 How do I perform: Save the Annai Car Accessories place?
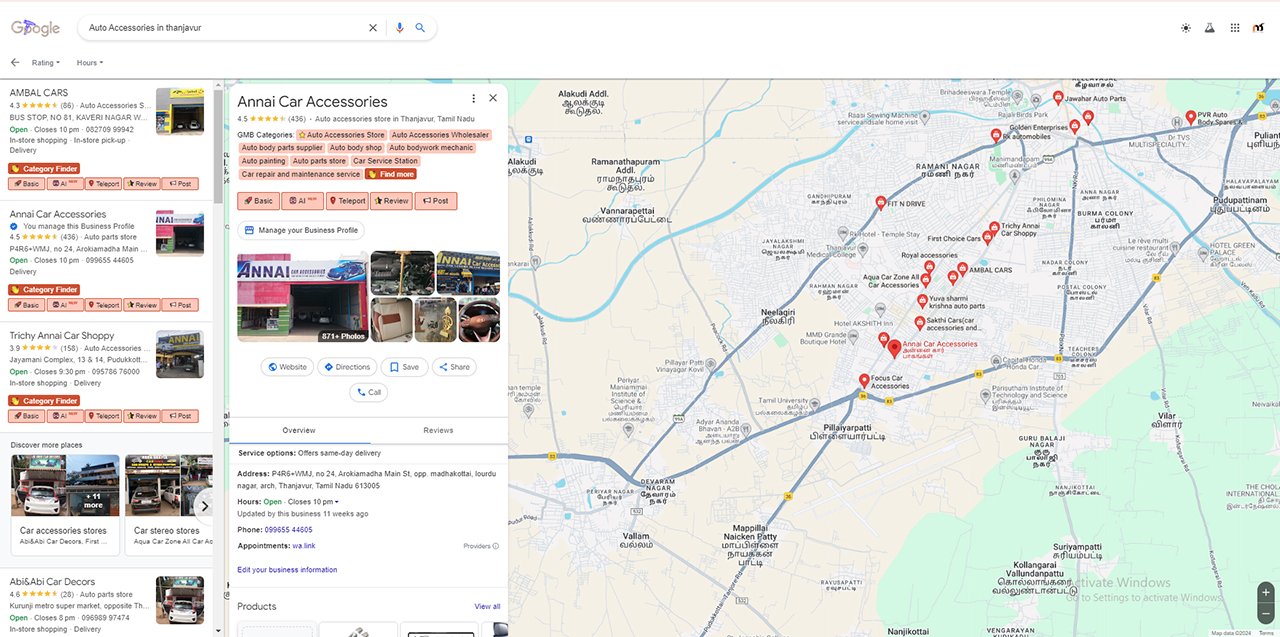(x=404, y=367)
